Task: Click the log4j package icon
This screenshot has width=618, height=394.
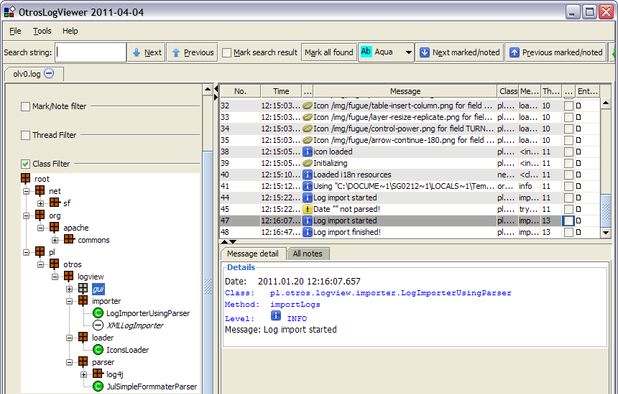Action: click(x=98, y=374)
